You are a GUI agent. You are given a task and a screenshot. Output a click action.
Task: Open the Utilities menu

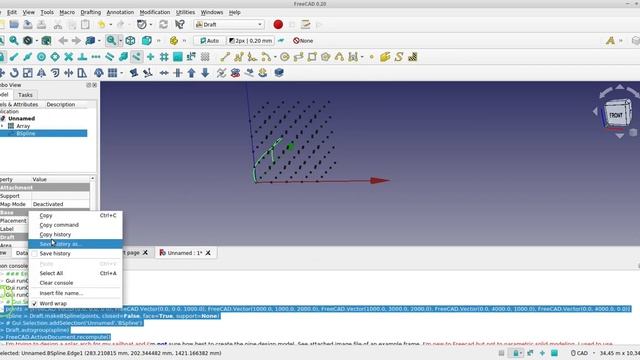pyautogui.click(x=185, y=12)
